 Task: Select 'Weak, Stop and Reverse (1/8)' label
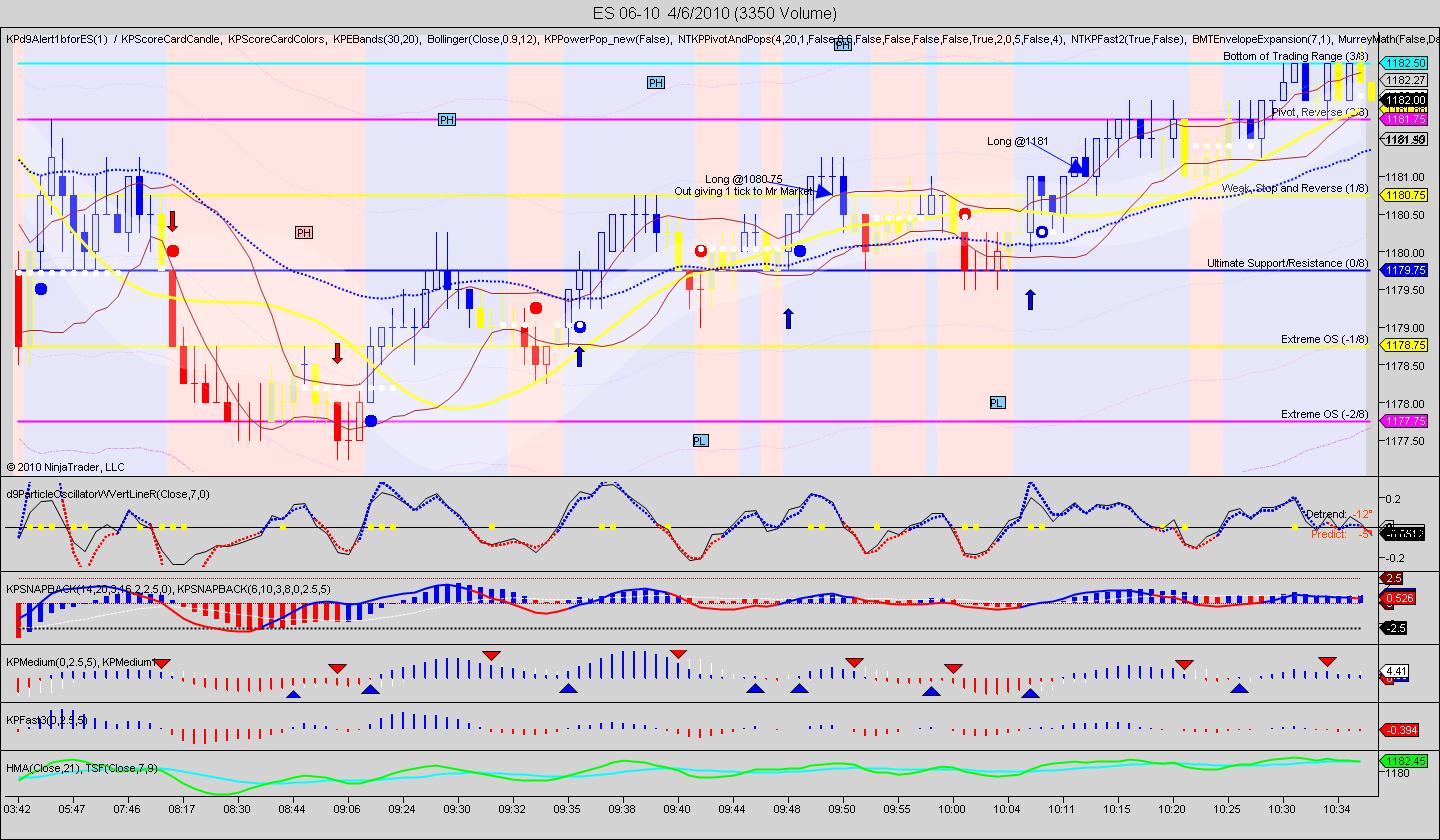1294,188
